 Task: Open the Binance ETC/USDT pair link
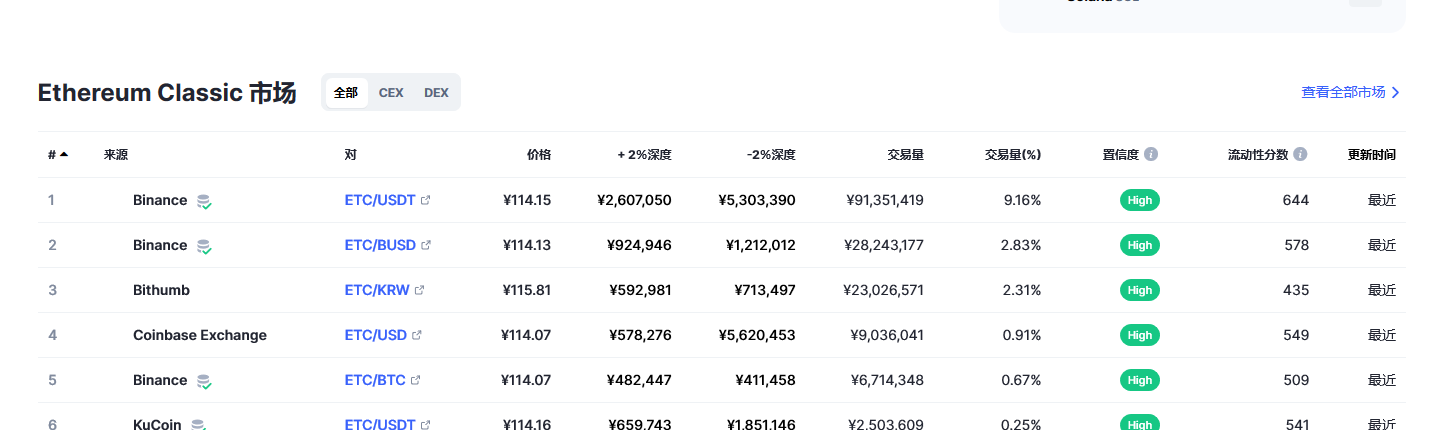click(380, 200)
